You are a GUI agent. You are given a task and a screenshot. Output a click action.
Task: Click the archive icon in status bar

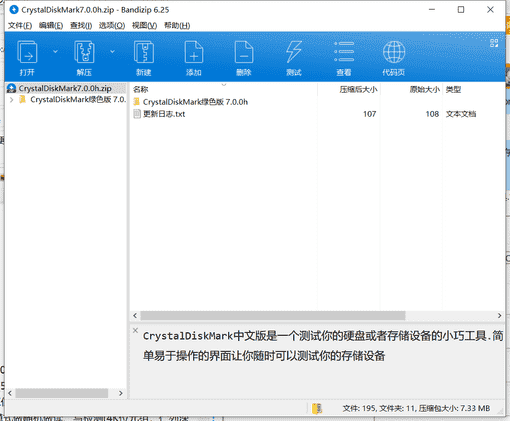pos(317,408)
